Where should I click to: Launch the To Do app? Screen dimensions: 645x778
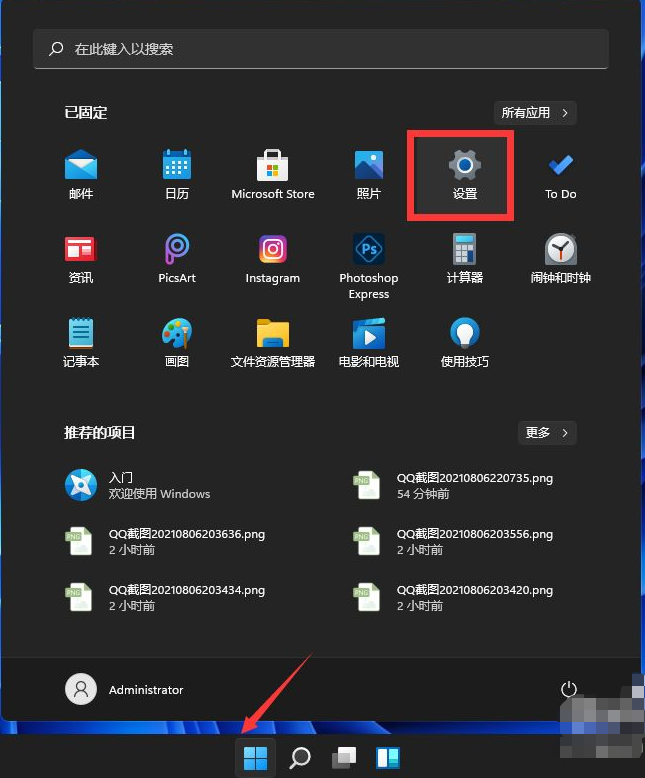[561, 175]
